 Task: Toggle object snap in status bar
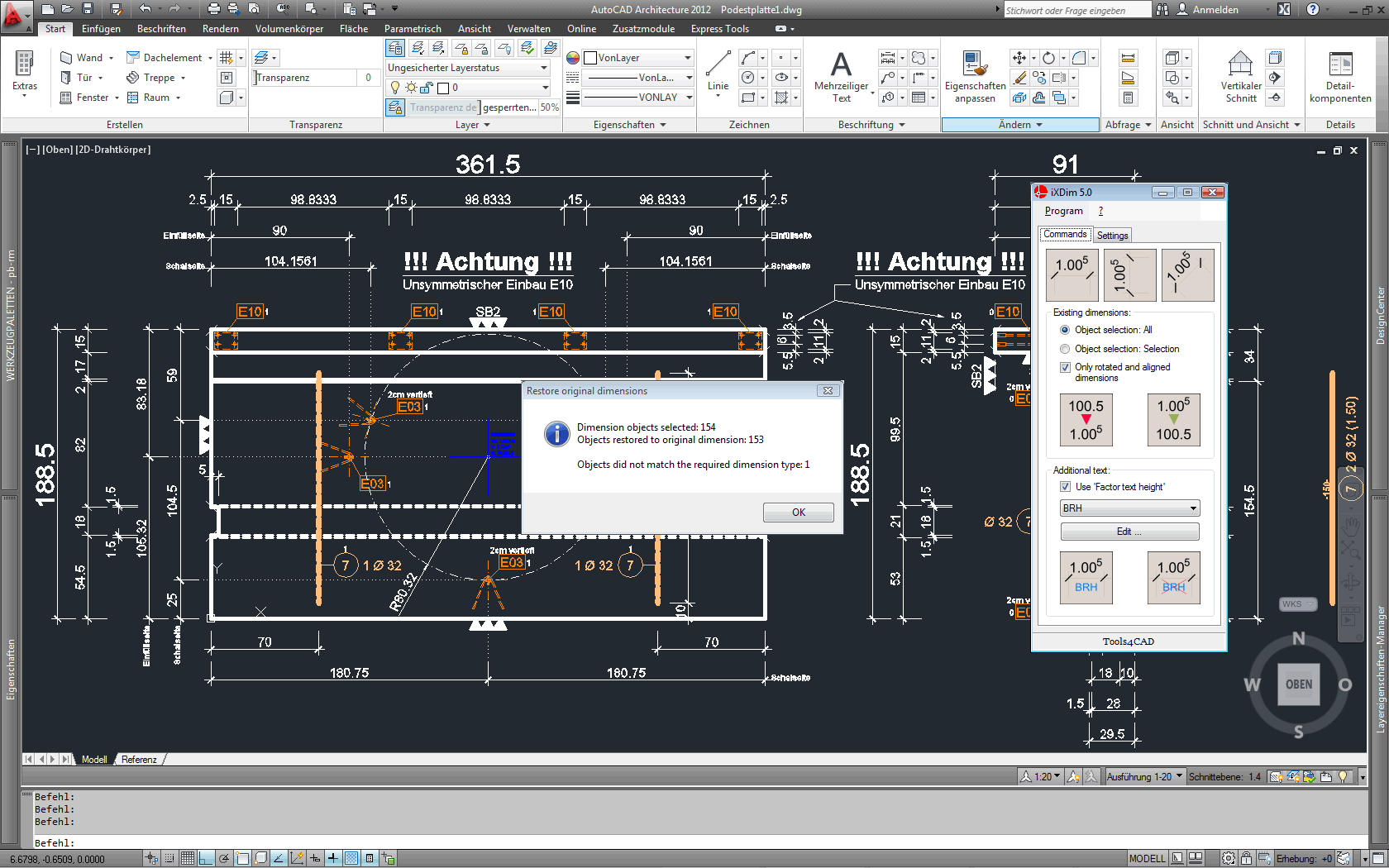pos(242,859)
